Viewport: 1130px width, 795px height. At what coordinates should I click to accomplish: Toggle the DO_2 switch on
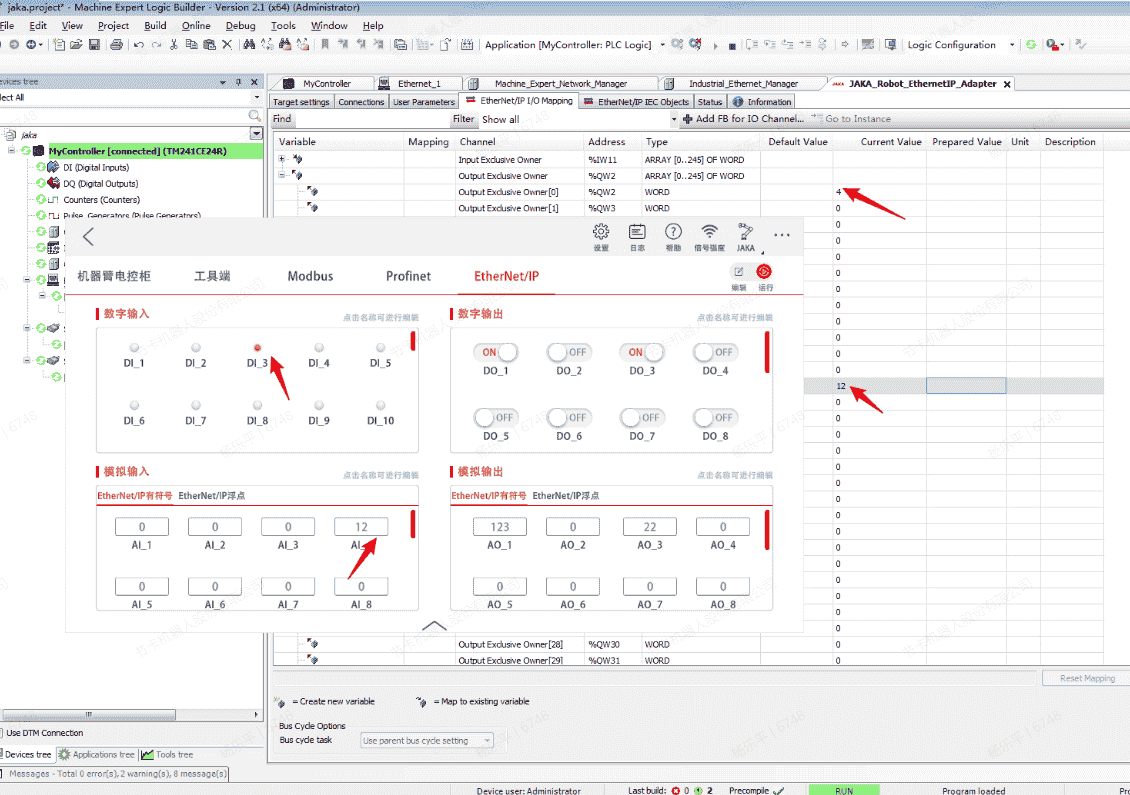(568, 352)
